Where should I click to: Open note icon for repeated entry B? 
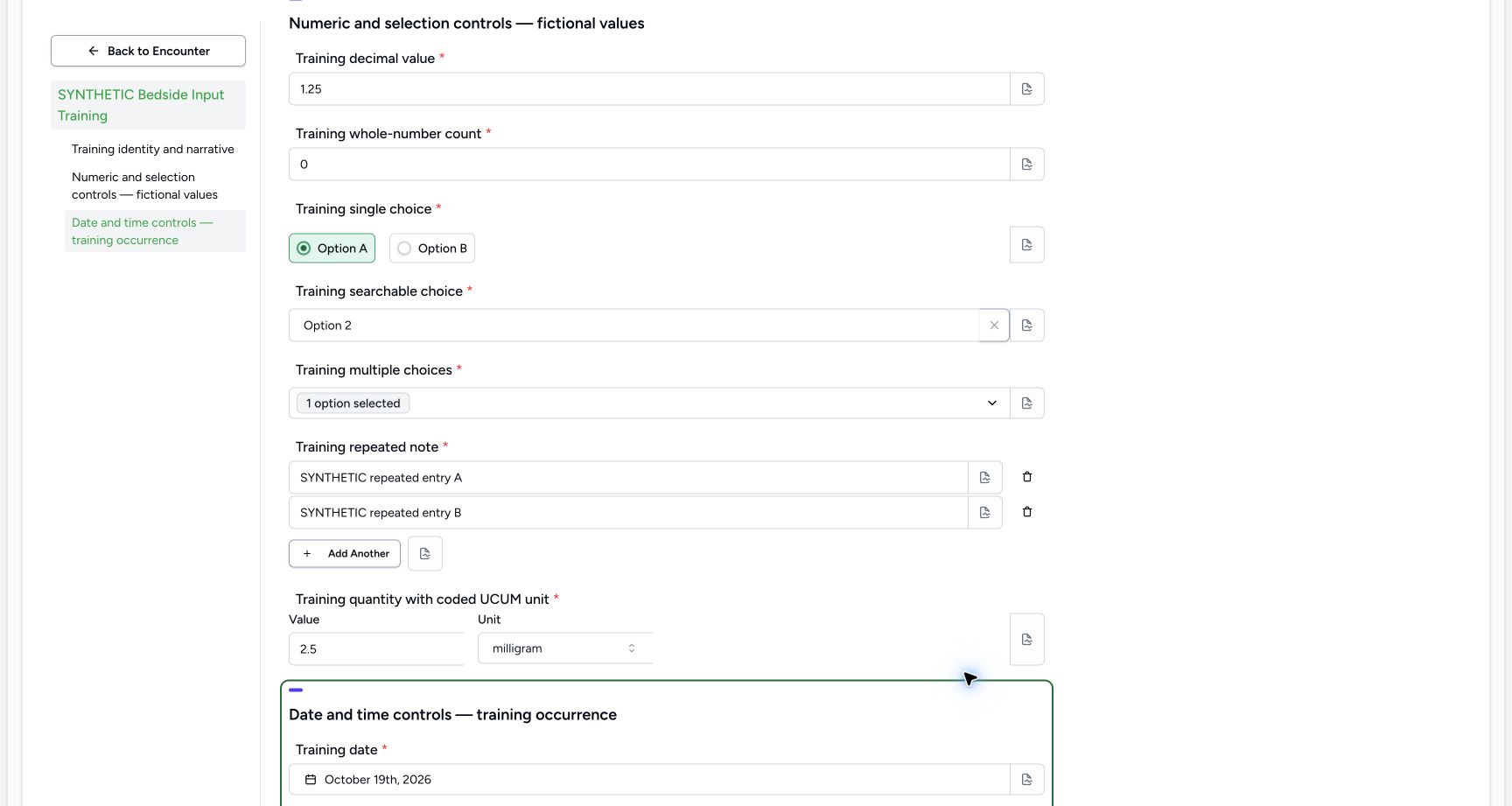tap(985, 513)
